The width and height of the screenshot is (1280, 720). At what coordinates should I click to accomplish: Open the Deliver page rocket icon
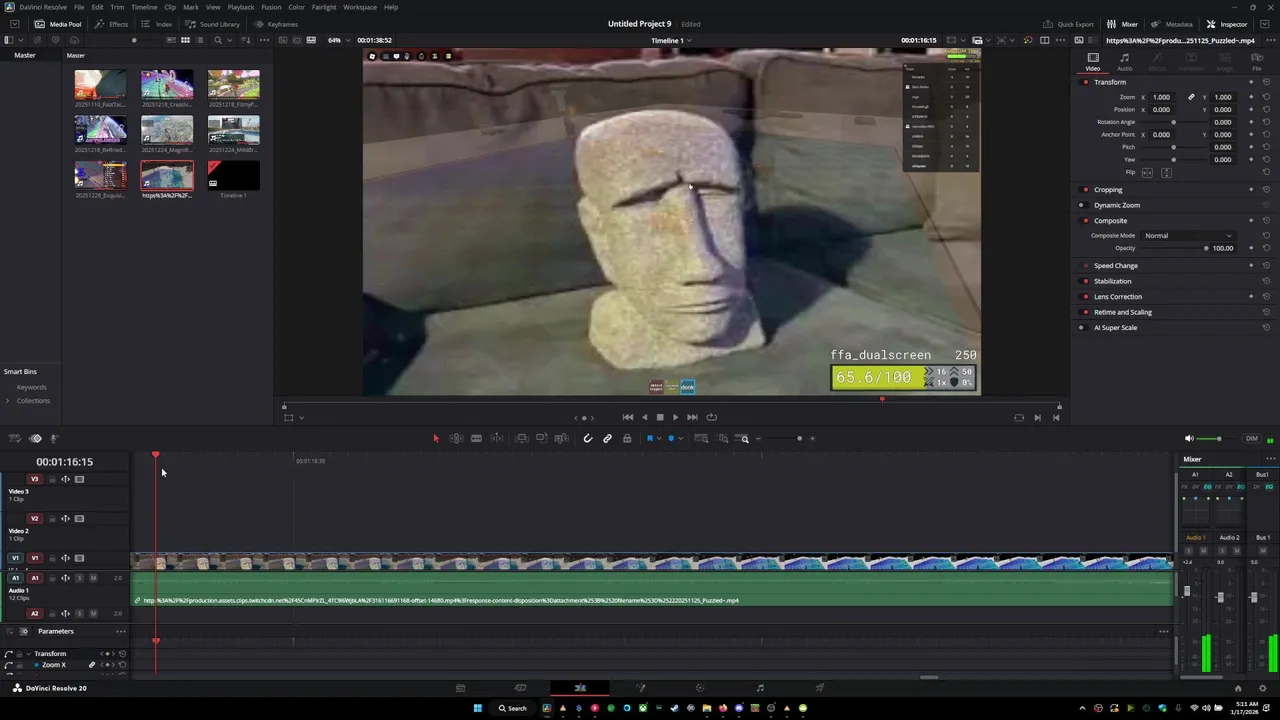point(820,688)
